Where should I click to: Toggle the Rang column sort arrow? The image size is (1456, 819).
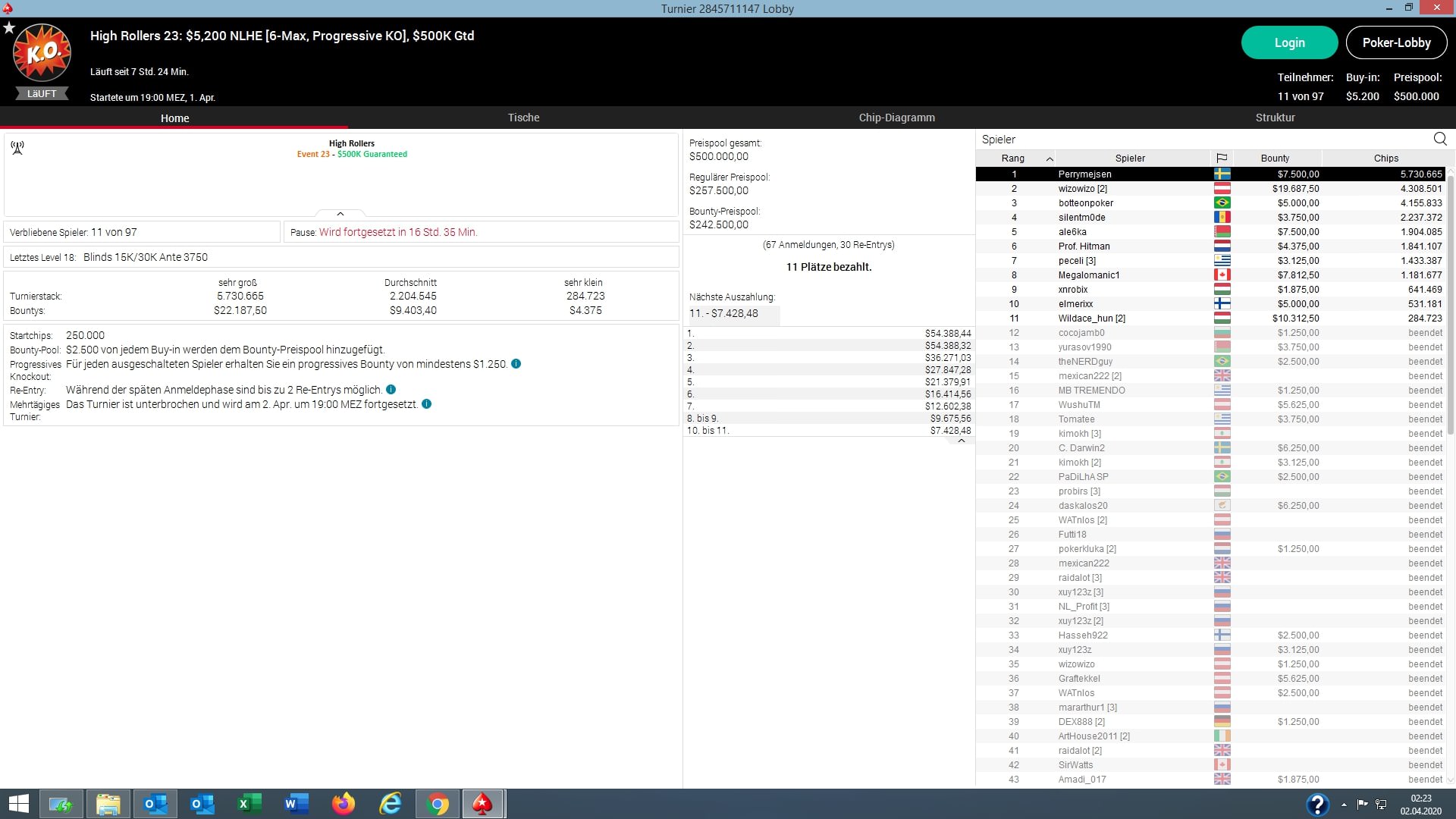tap(1050, 158)
